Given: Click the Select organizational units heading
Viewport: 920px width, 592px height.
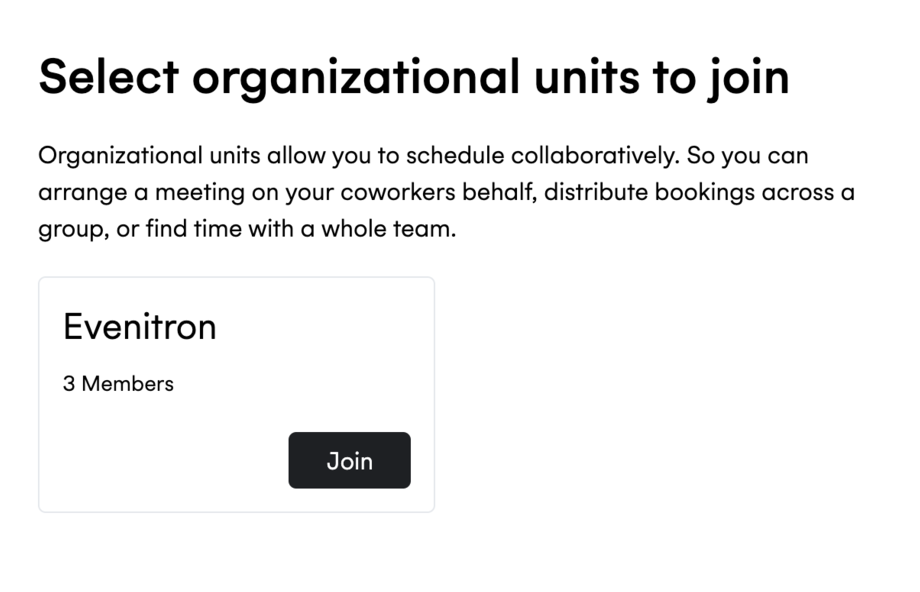Looking at the screenshot, I should click(x=414, y=77).
